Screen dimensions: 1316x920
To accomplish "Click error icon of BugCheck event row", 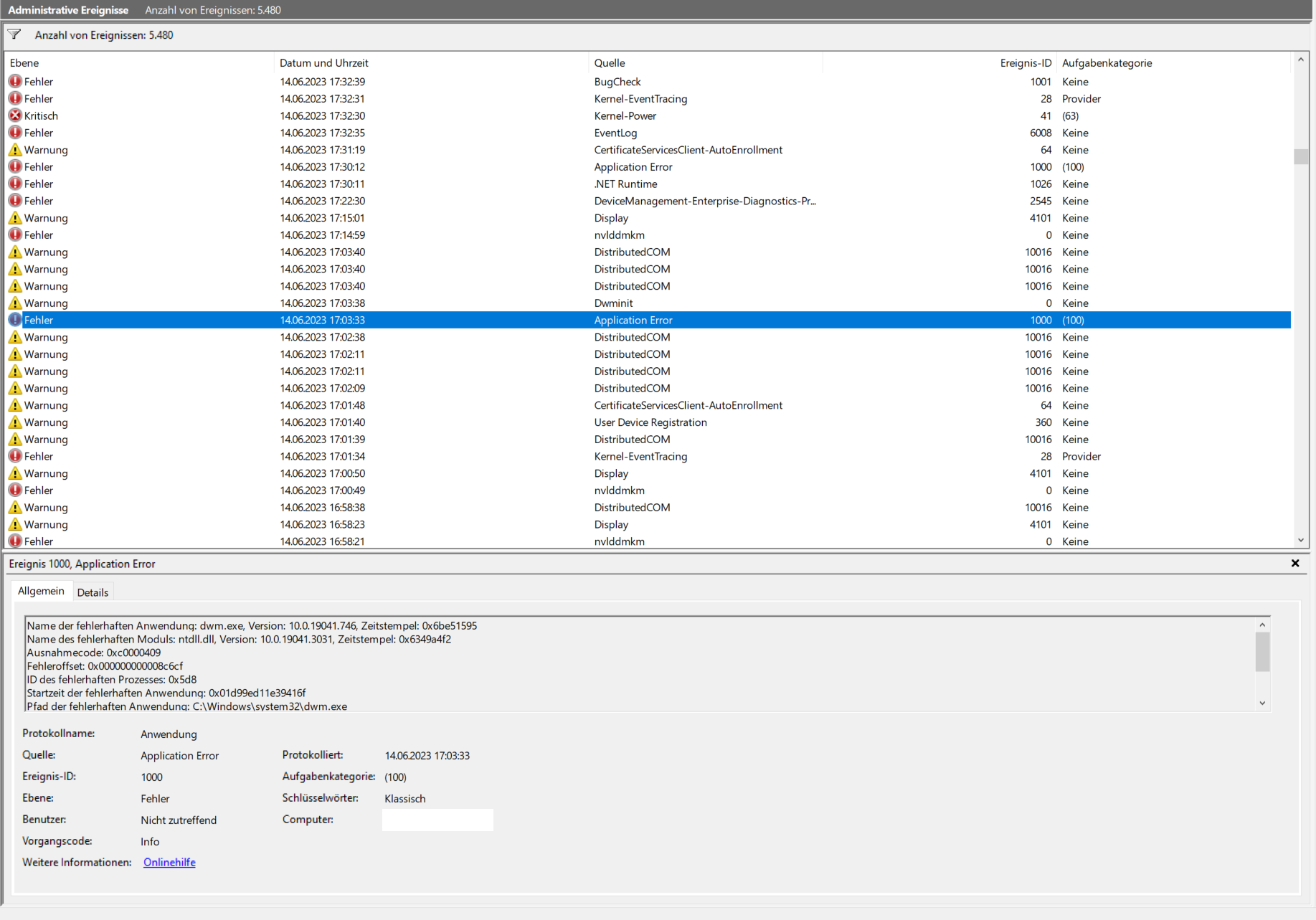I will (15, 82).
